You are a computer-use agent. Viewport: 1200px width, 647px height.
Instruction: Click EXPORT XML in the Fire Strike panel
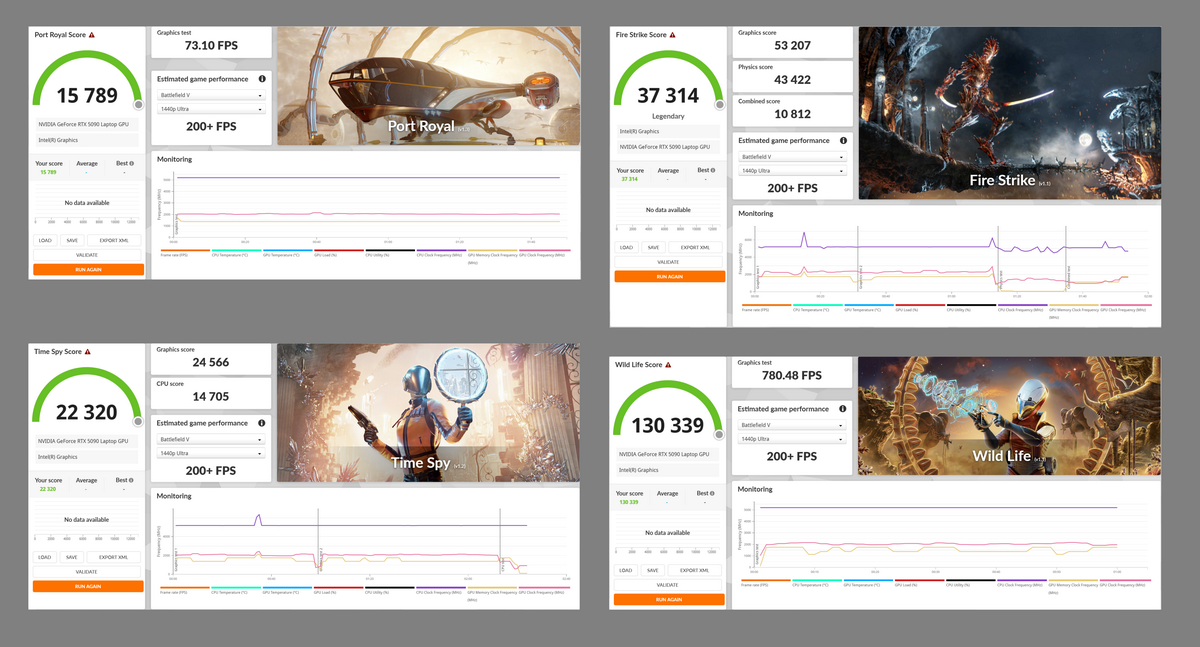(696, 247)
